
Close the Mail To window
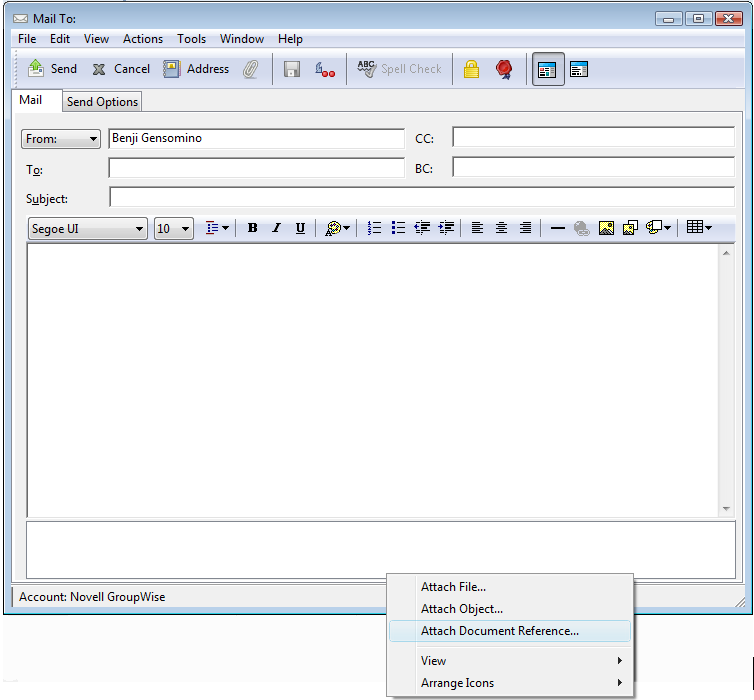point(729,19)
